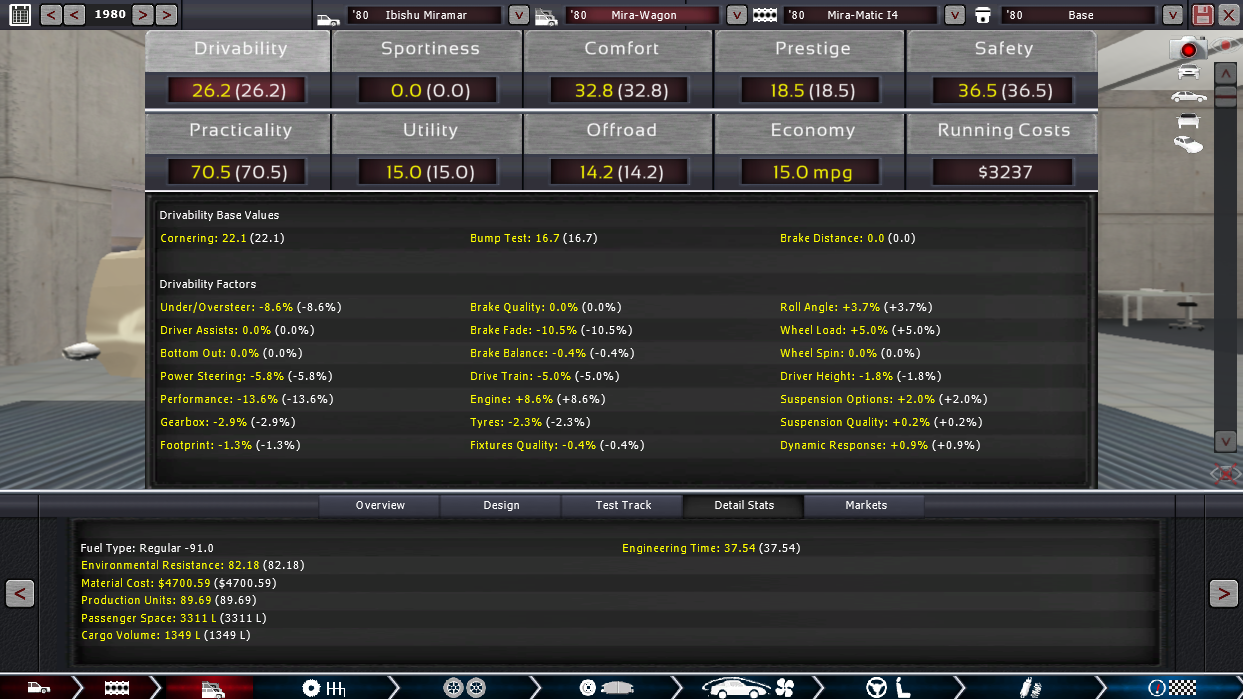This screenshot has height=699, width=1243.
Task: Switch to rear view car icon
Action: (x=1188, y=121)
